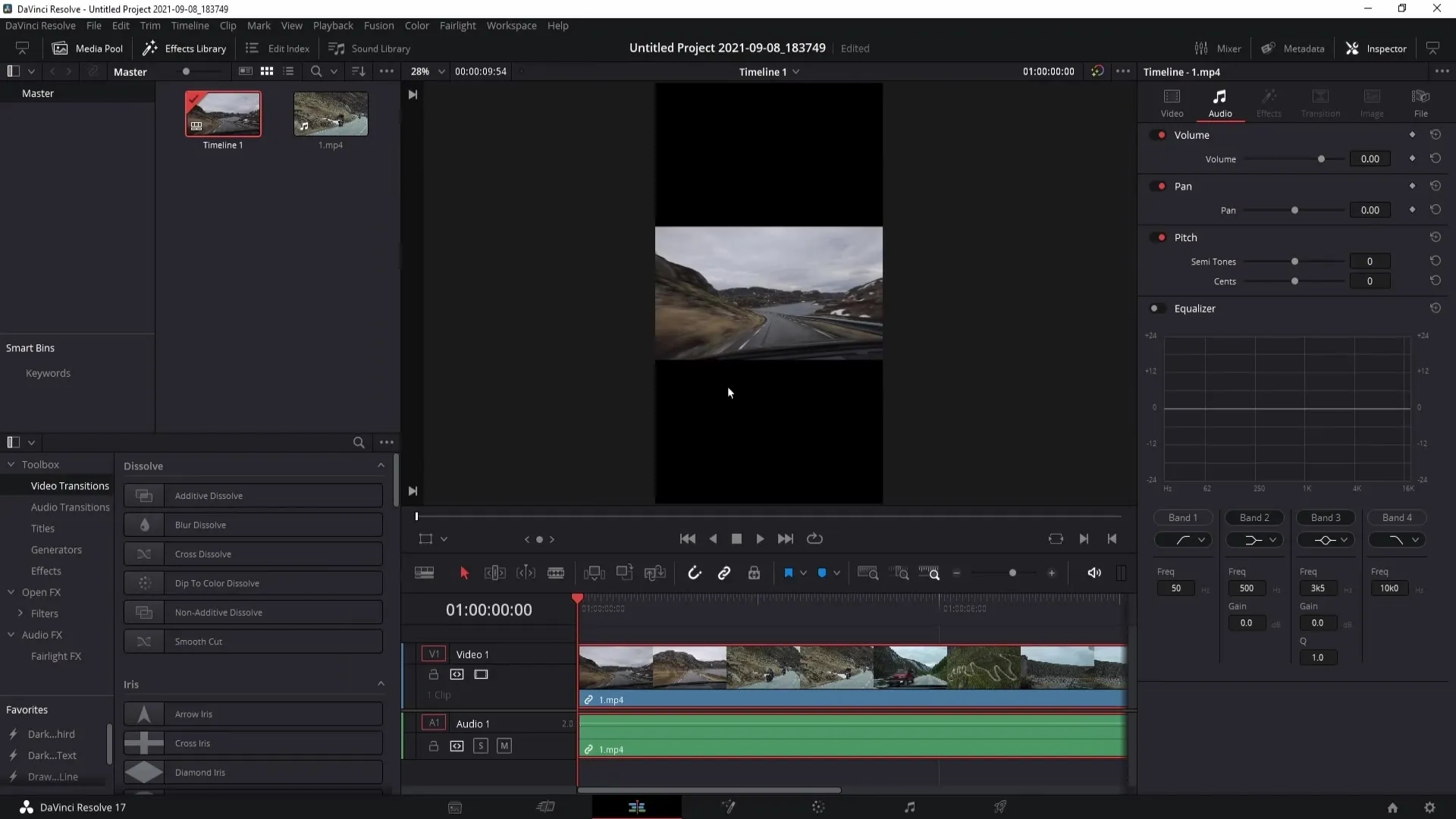Activate the Dynamic Trim mode tool

point(526,573)
